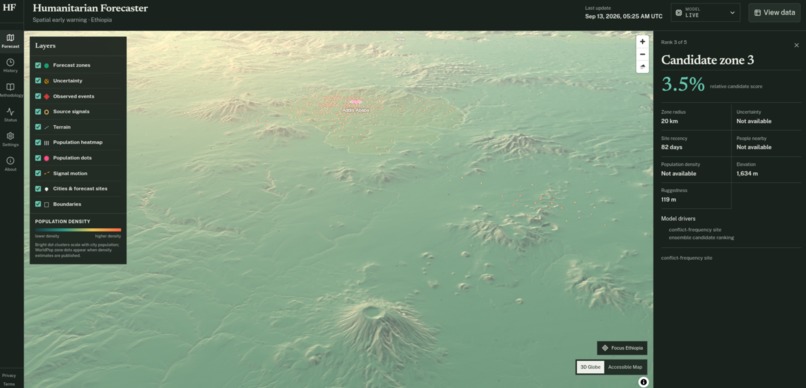This screenshot has width=806, height=388.
Task: Click the 3.5% candidate score
Action: (x=683, y=85)
